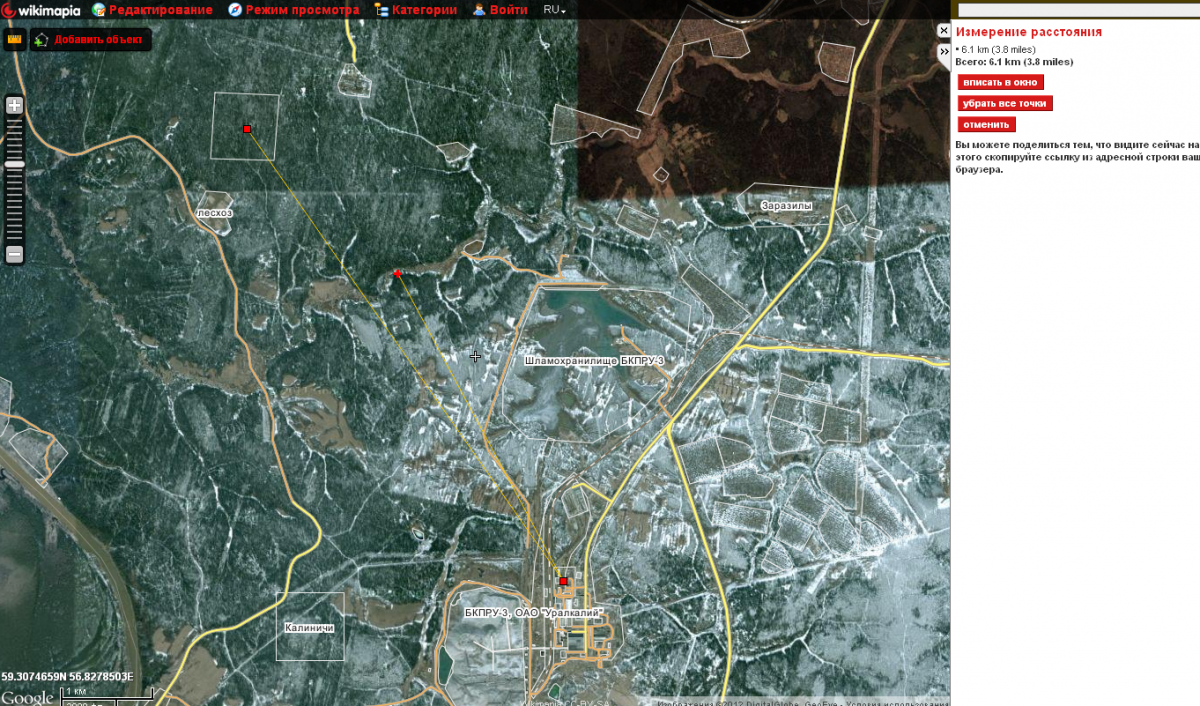The height and width of the screenshot is (706, 1200).
Task: Open the Редактирование menu
Action: coord(152,10)
